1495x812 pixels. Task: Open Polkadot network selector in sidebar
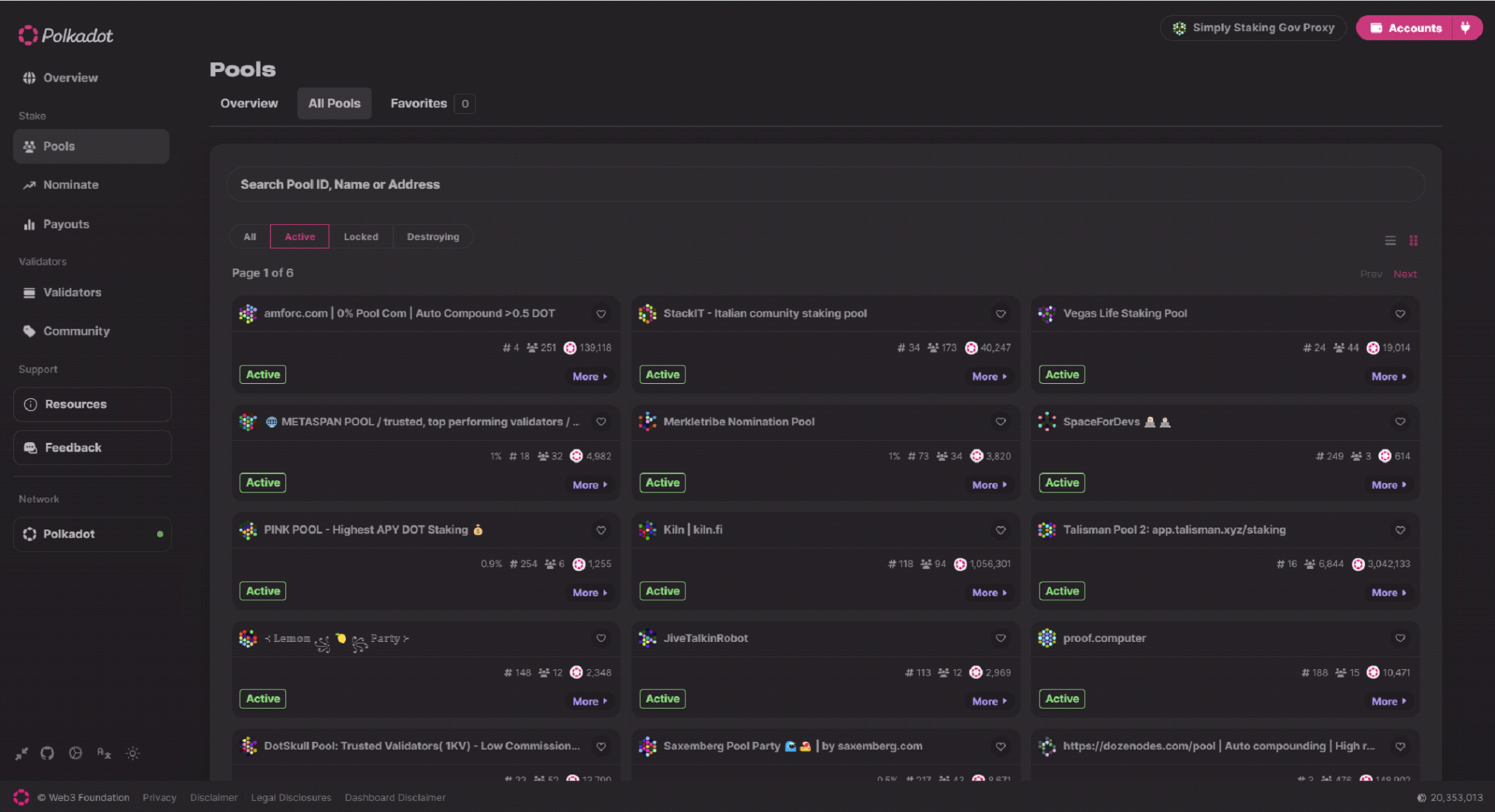[x=92, y=534]
